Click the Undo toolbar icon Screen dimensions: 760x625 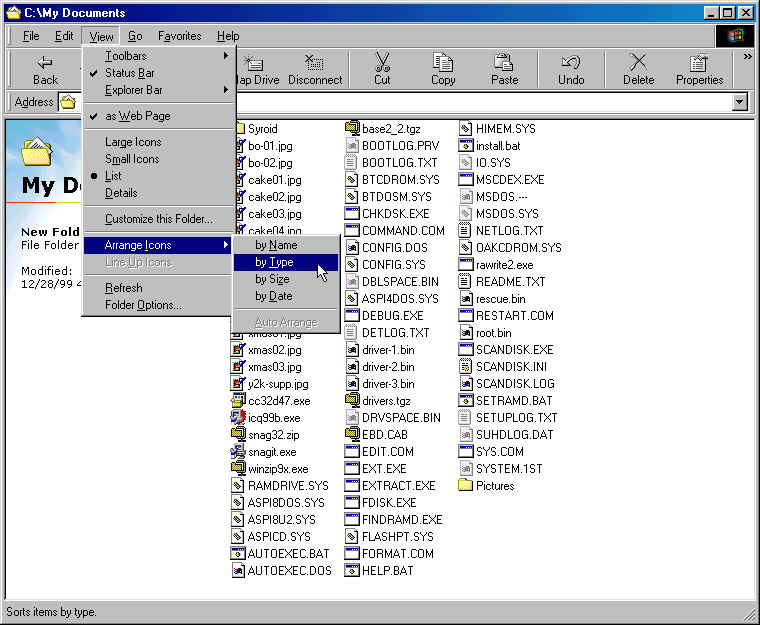click(x=571, y=63)
